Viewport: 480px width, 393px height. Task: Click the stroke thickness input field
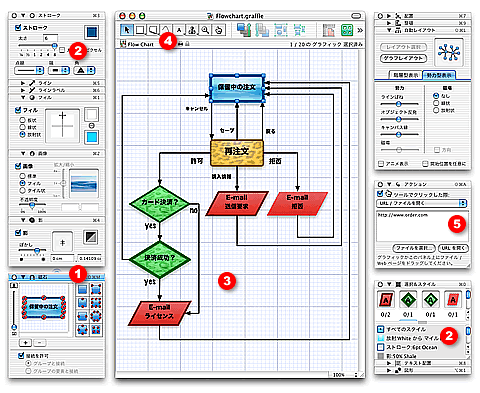pyautogui.click(x=51, y=38)
